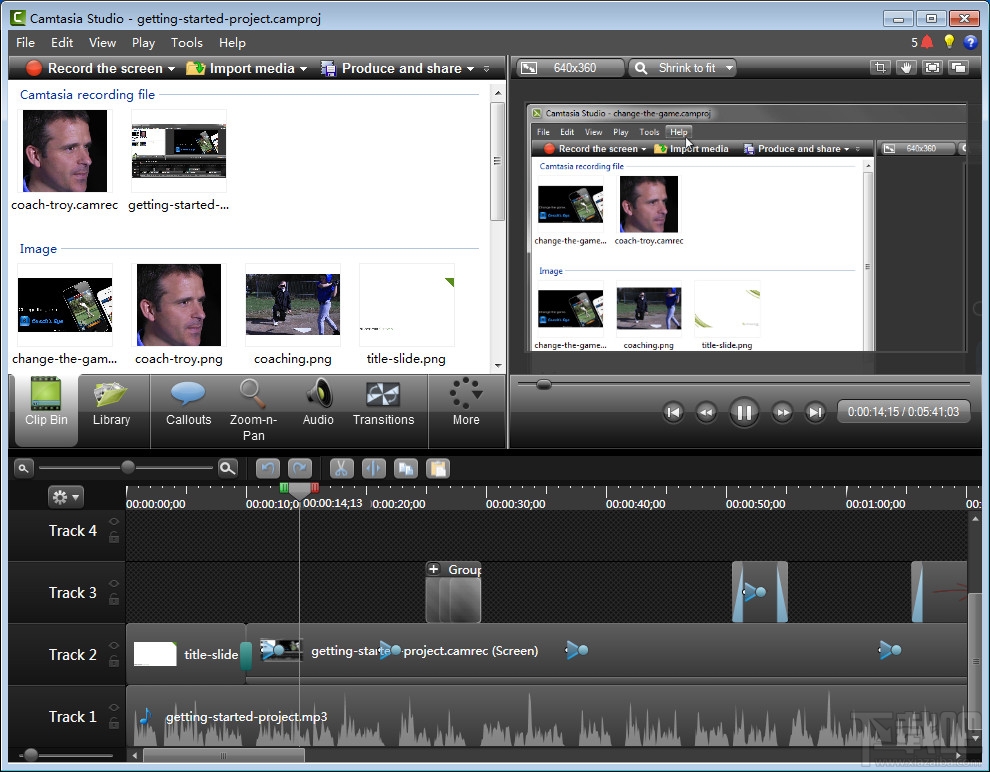Screen dimensions: 990x772
Task: Jump to previous clip in playback
Action: tap(673, 413)
